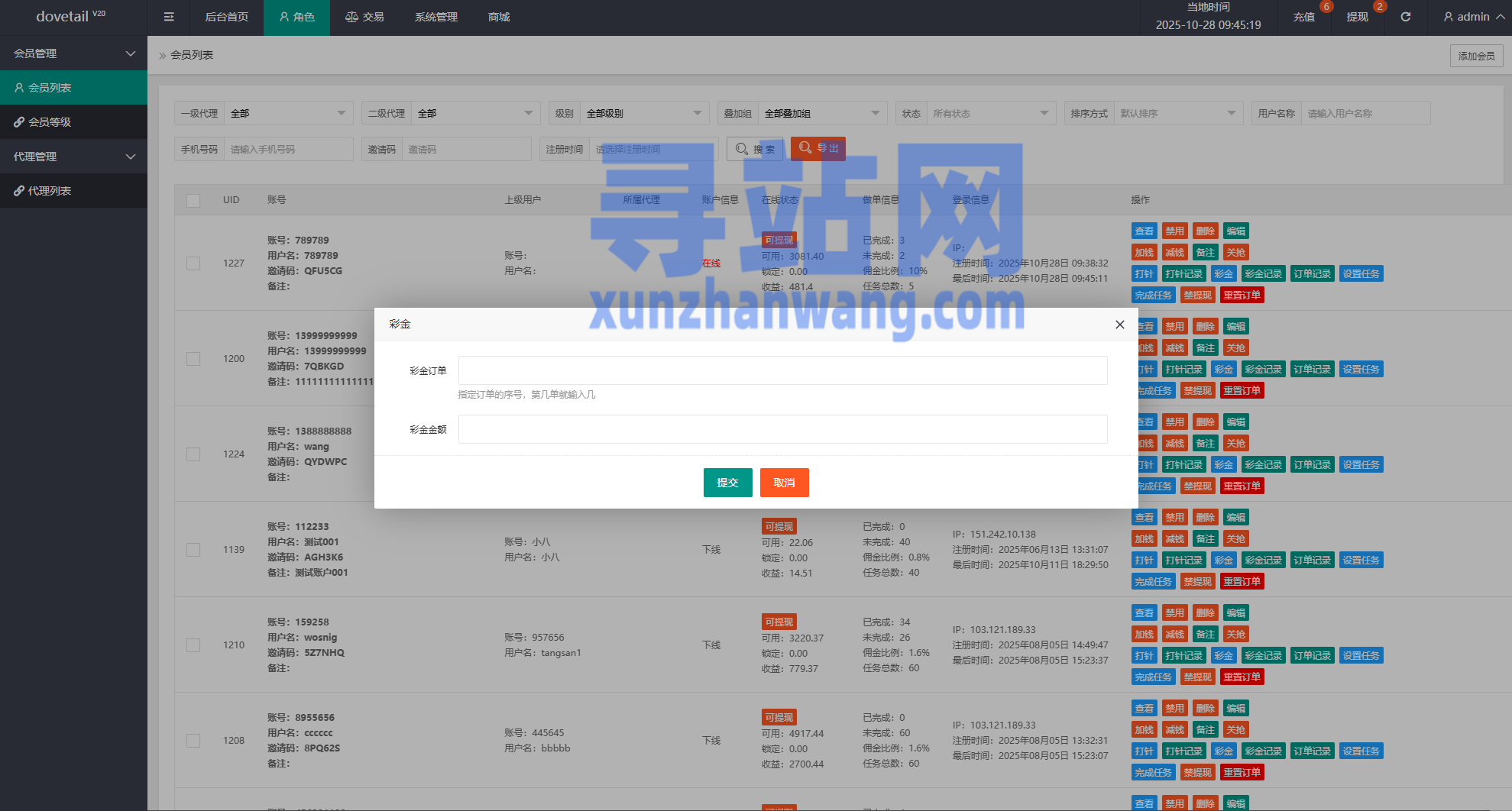This screenshot has height=811, width=1512.
Task: Switch to the 交易 top menu tab
Action: point(364,17)
